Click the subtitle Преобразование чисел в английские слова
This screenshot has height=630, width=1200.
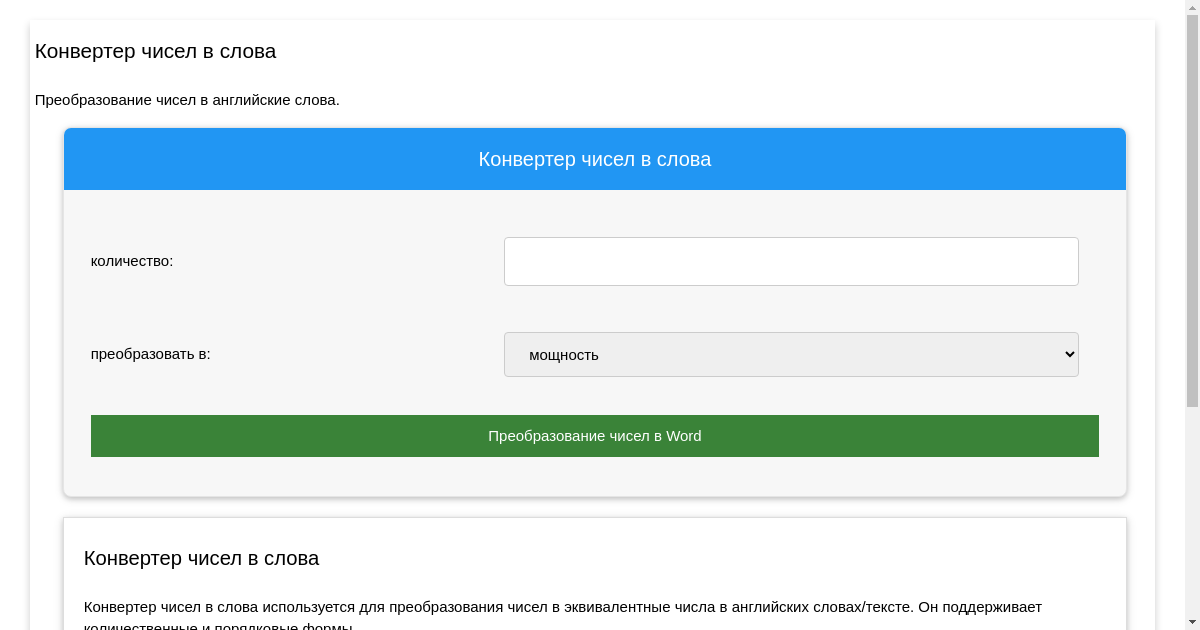pyautogui.click(x=187, y=100)
